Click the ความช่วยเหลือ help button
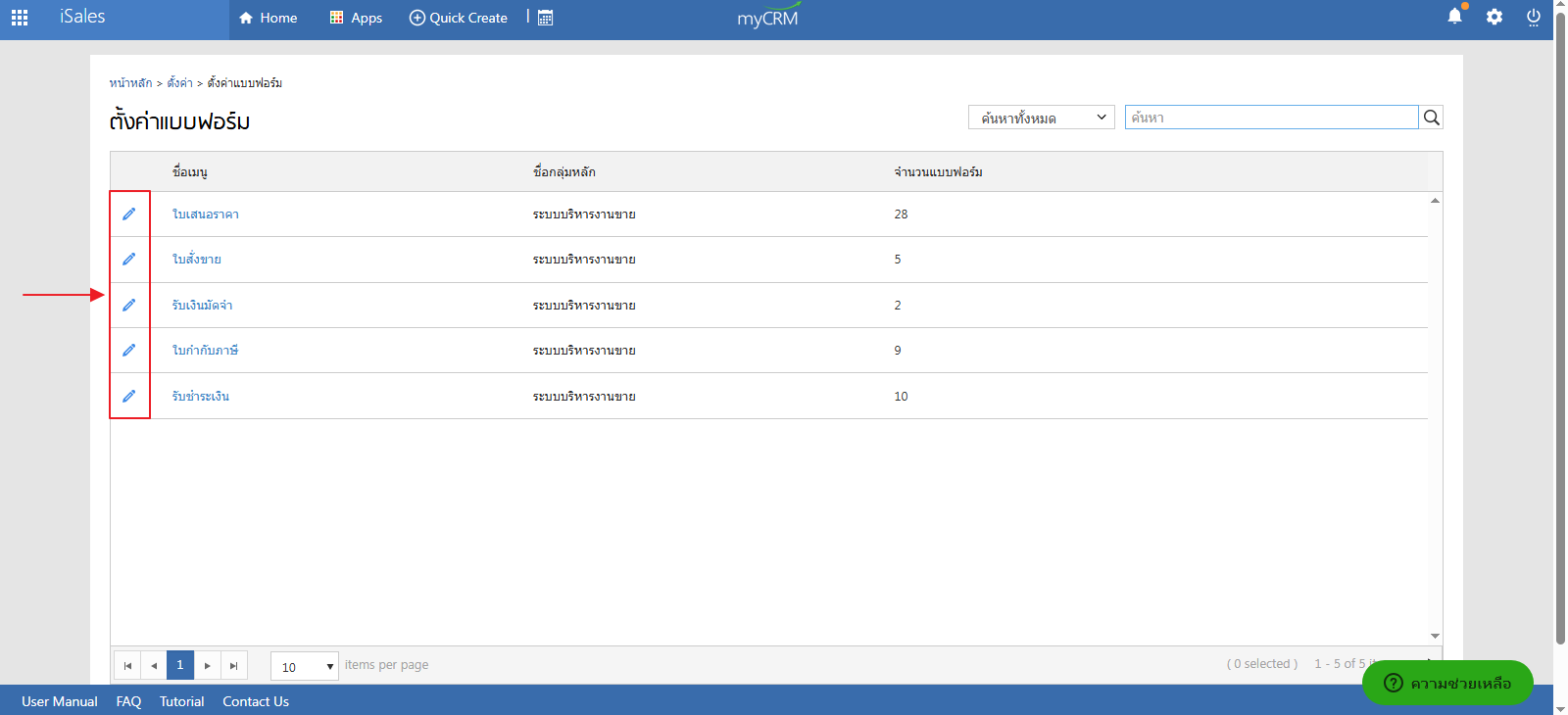This screenshot has height=715, width=1568. click(1446, 683)
